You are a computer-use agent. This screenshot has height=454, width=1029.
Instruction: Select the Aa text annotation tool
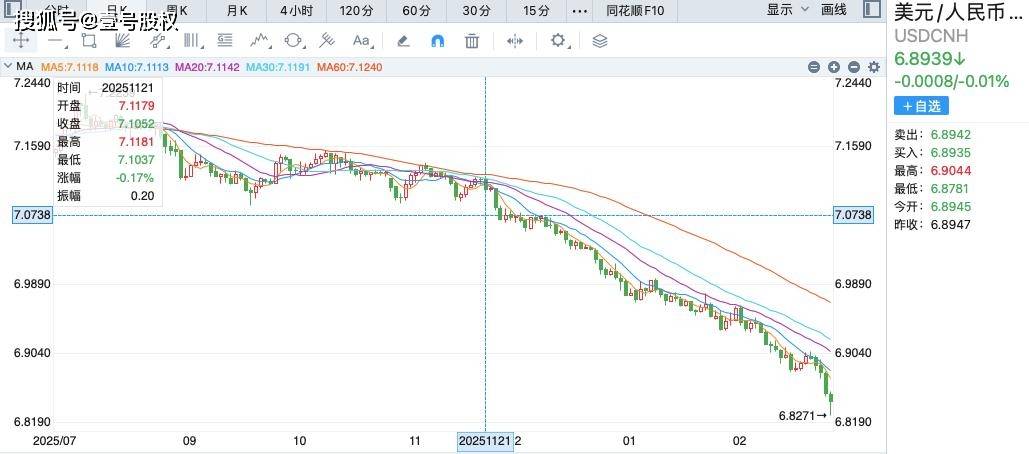tap(361, 41)
